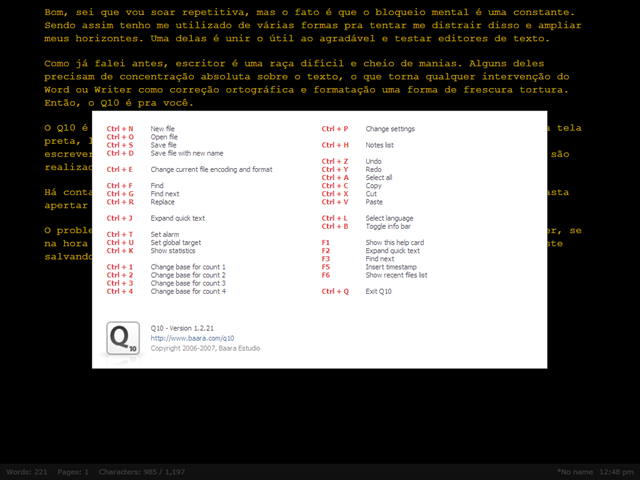Open the http://www.baara.com/q10 link
The height and width of the screenshot is (480, 640).
pos(192,338)
